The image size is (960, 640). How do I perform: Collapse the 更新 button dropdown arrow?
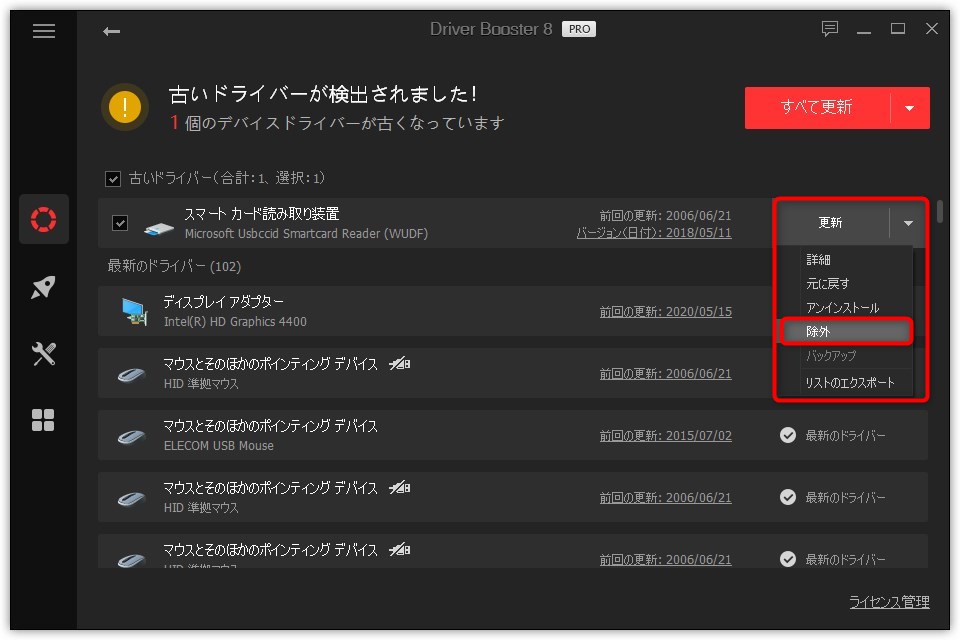(x=909, y=223)
